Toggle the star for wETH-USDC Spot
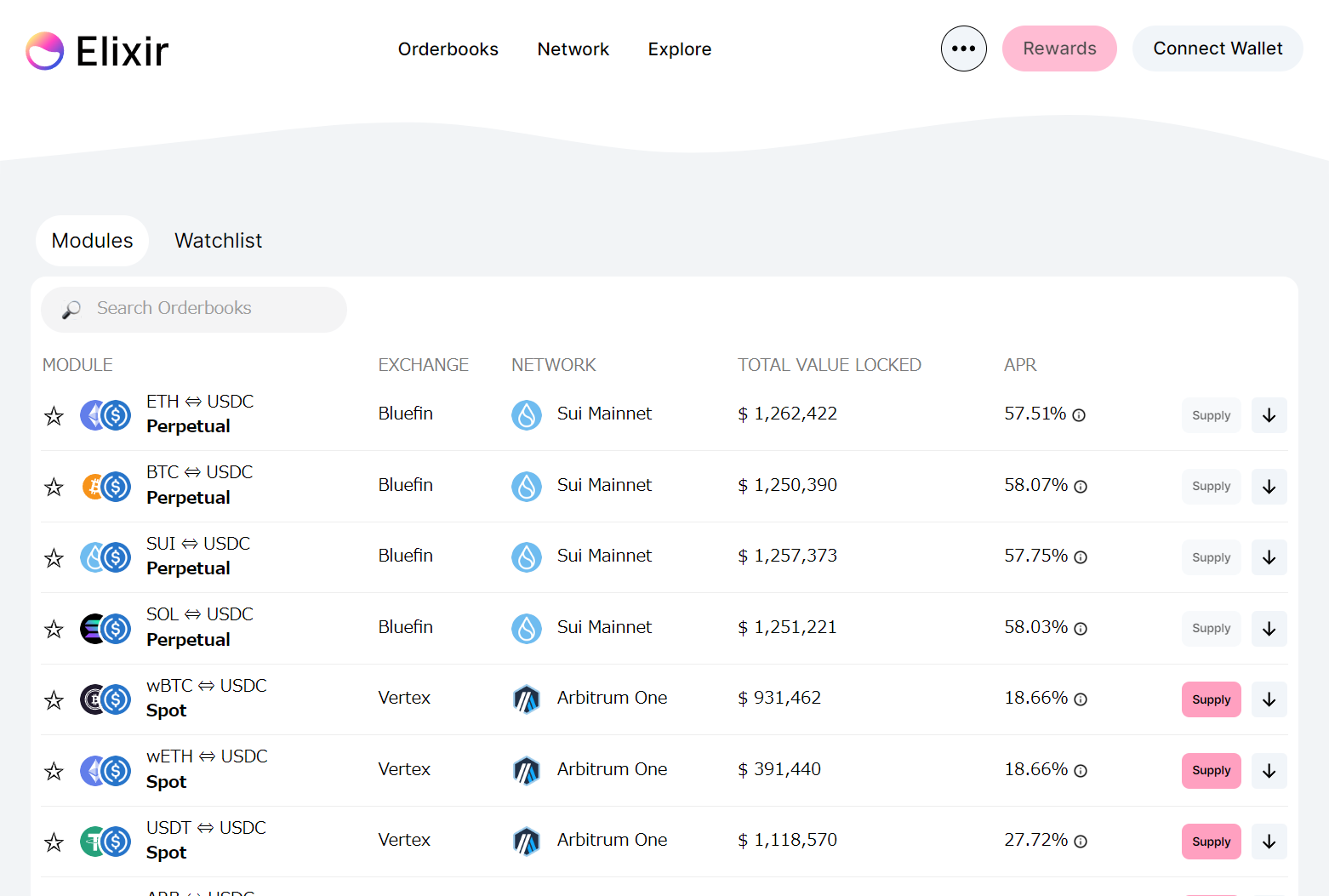Viewport: 1329px width, 896px height. 54,771
